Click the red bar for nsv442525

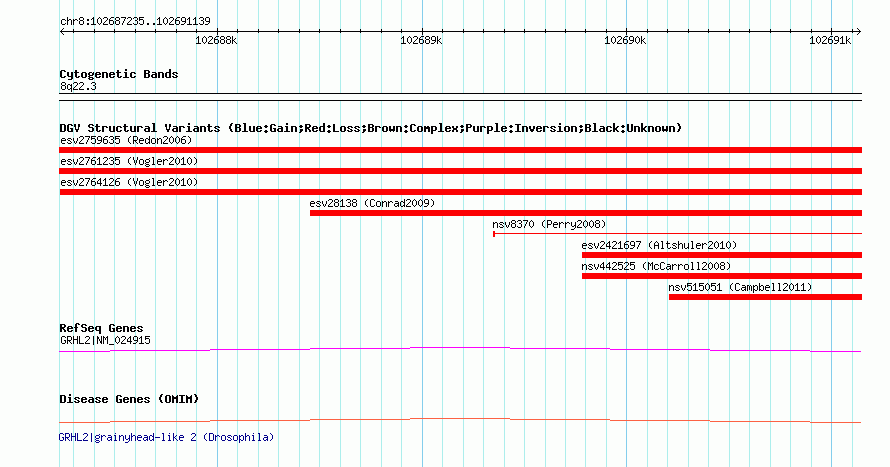pyautogui.click(x=721, y=276)
